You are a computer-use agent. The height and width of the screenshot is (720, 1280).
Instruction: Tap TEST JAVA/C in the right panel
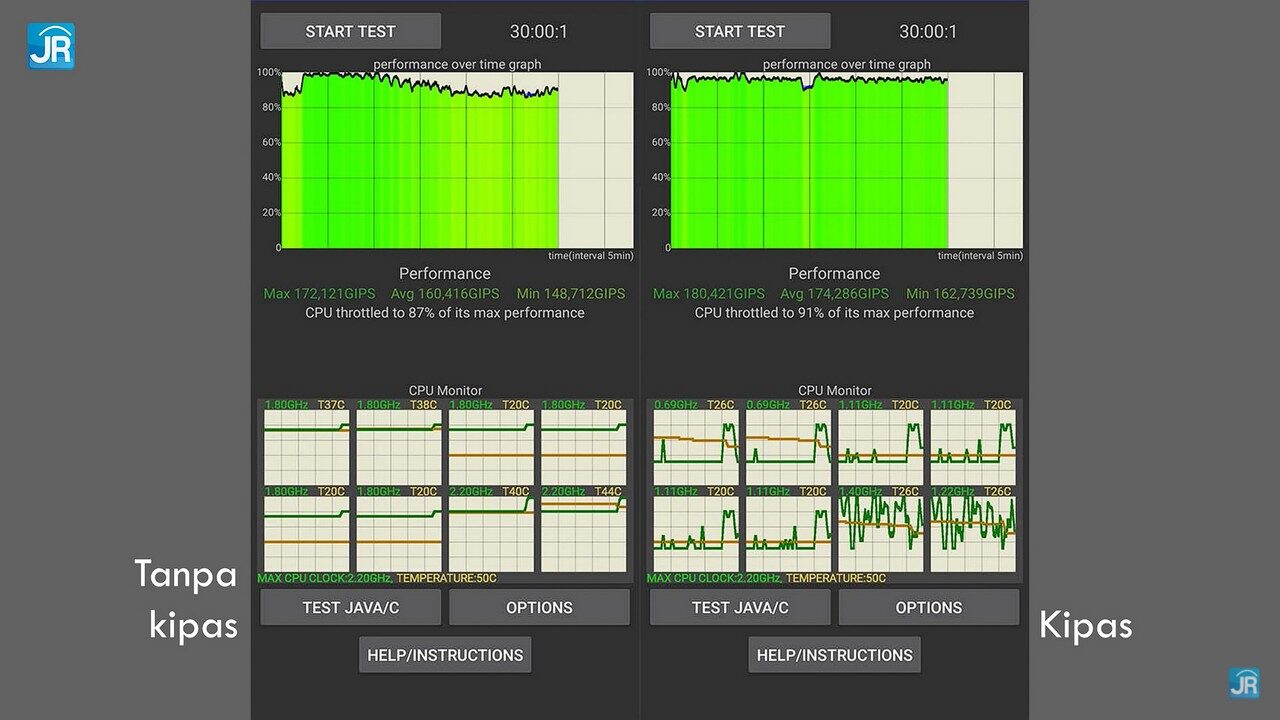tap(740, 607)
